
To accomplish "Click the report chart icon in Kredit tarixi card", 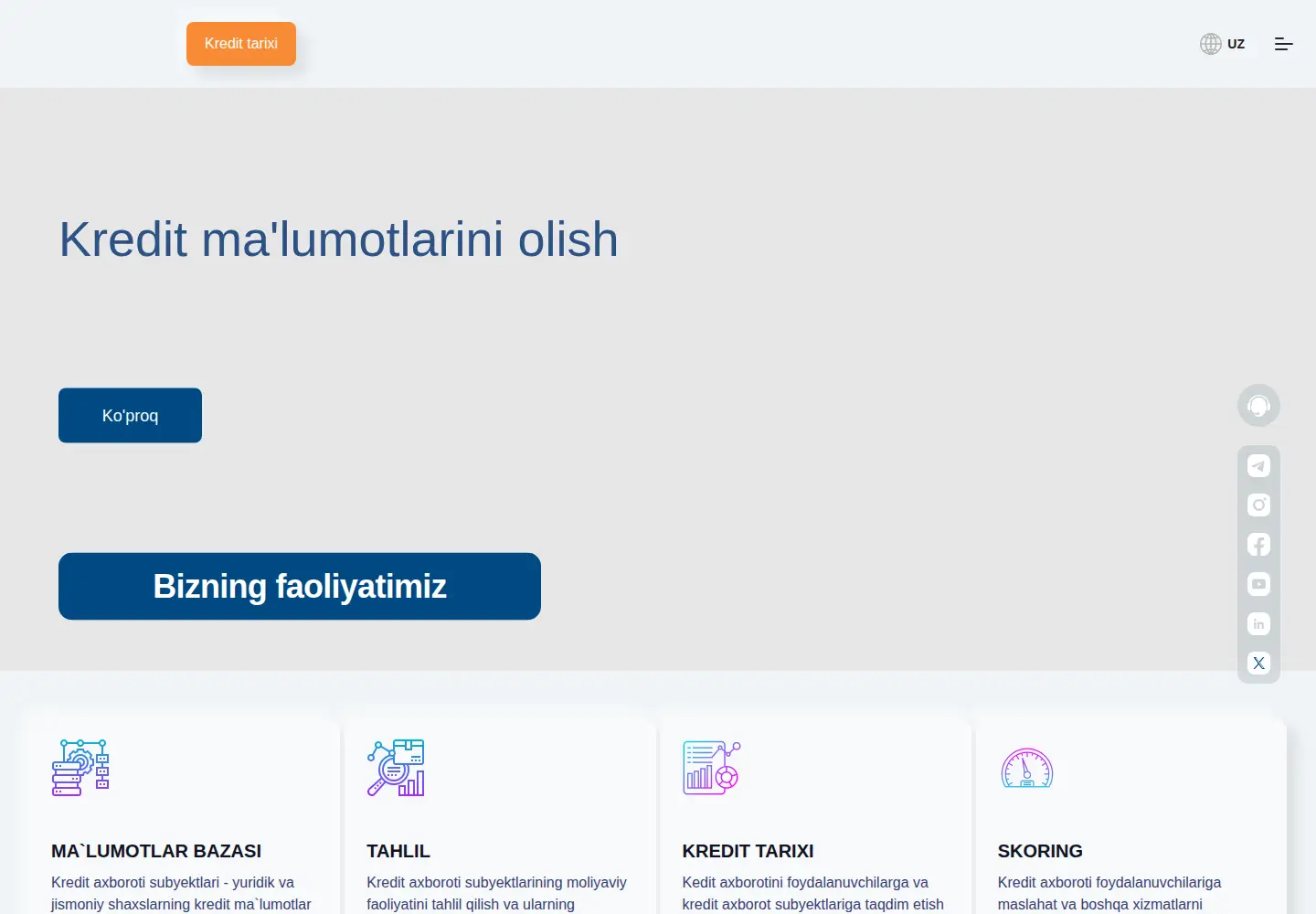I will coord(712,768).
